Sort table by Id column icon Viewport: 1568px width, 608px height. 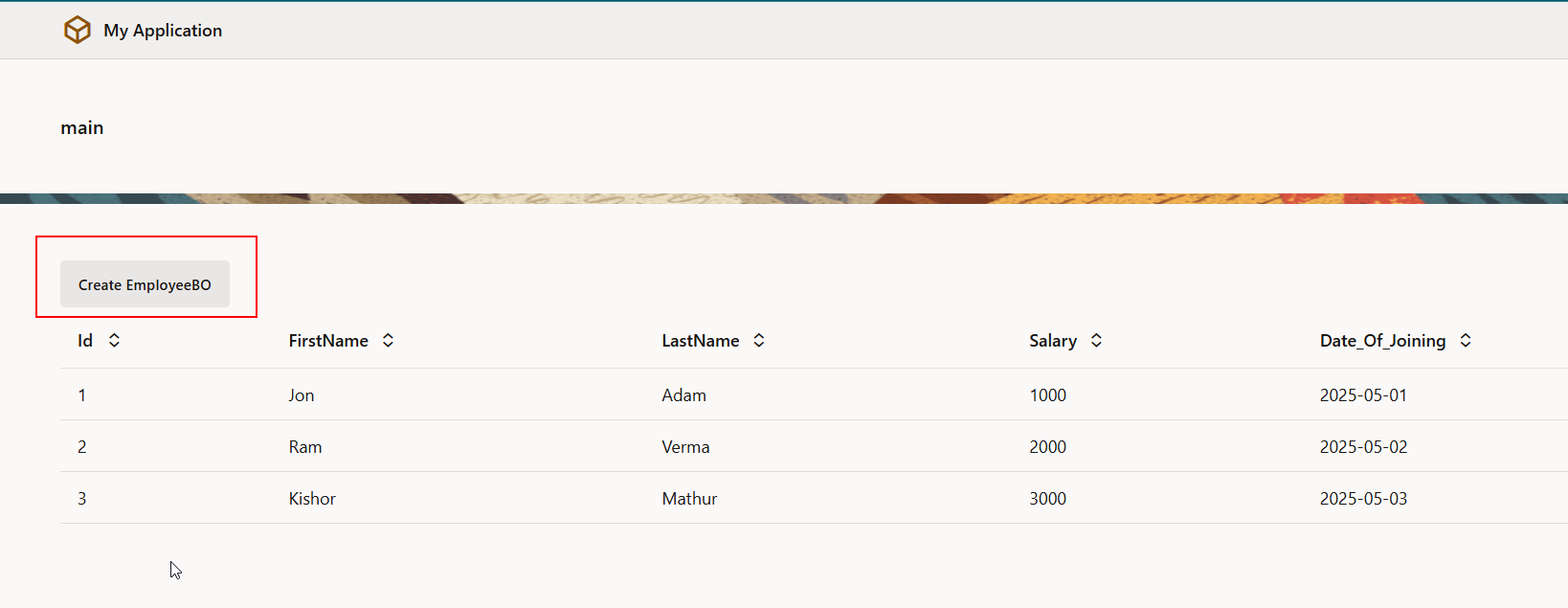(x=114, y=341)
